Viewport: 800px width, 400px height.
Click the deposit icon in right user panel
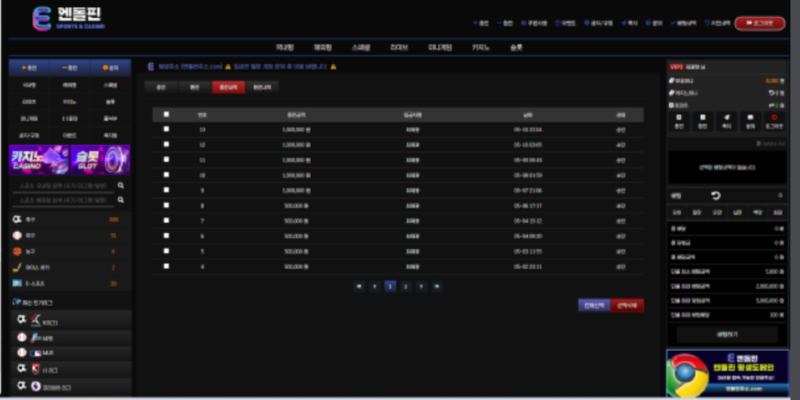pyautogui.click(x=679, y=121)
